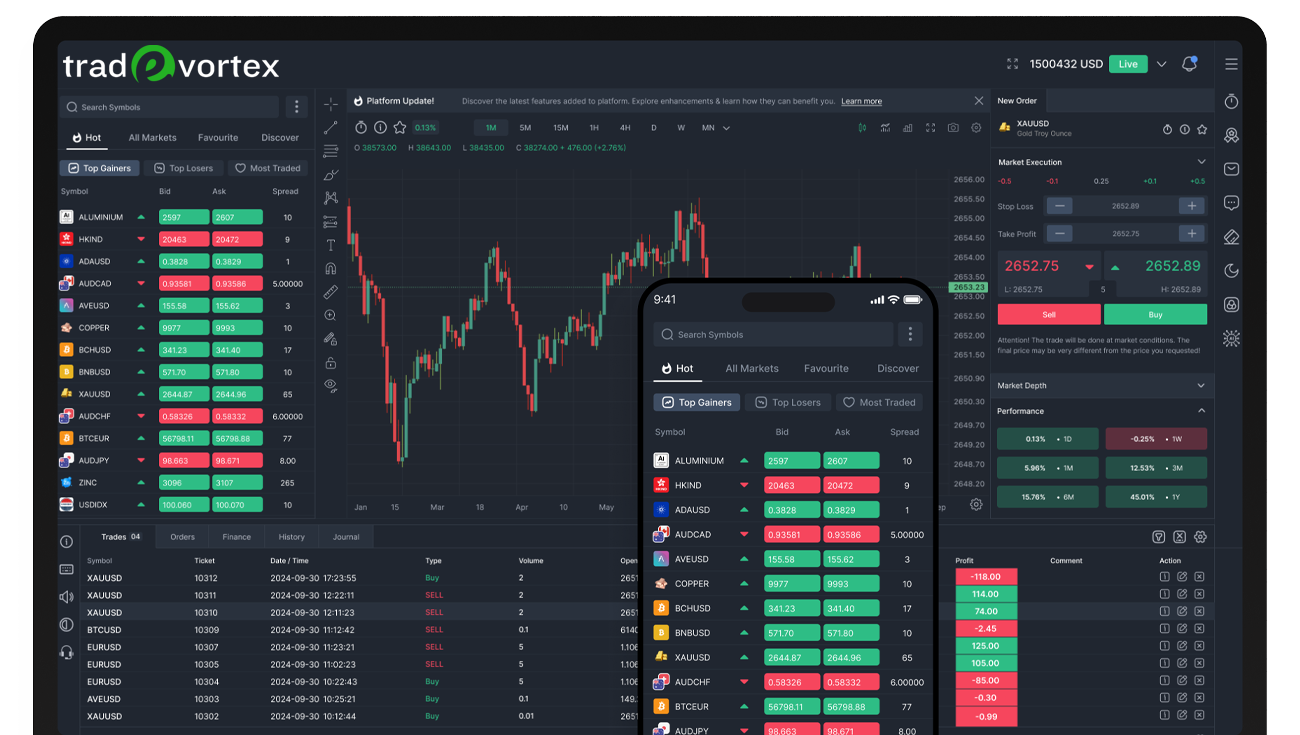Select the 1H timeframe

click(x=594, y=128)
